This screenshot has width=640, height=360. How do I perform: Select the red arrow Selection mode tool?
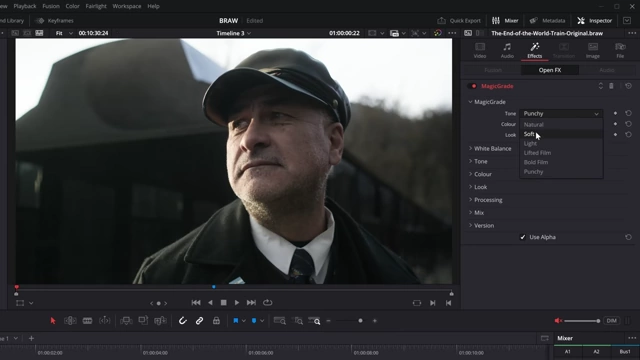coord(53,321)
